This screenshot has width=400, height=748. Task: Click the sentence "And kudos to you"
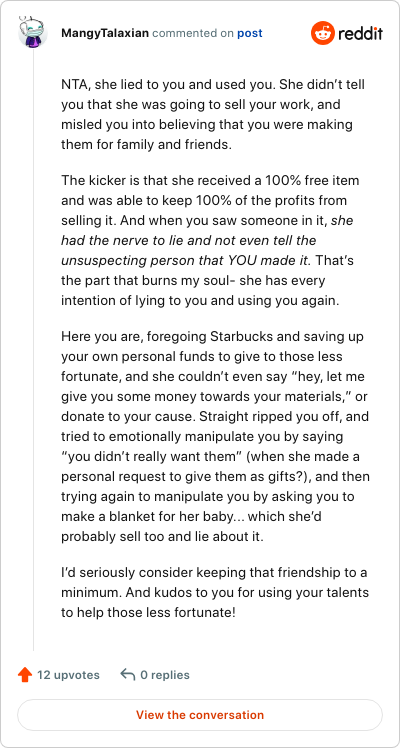pos(215,603)
